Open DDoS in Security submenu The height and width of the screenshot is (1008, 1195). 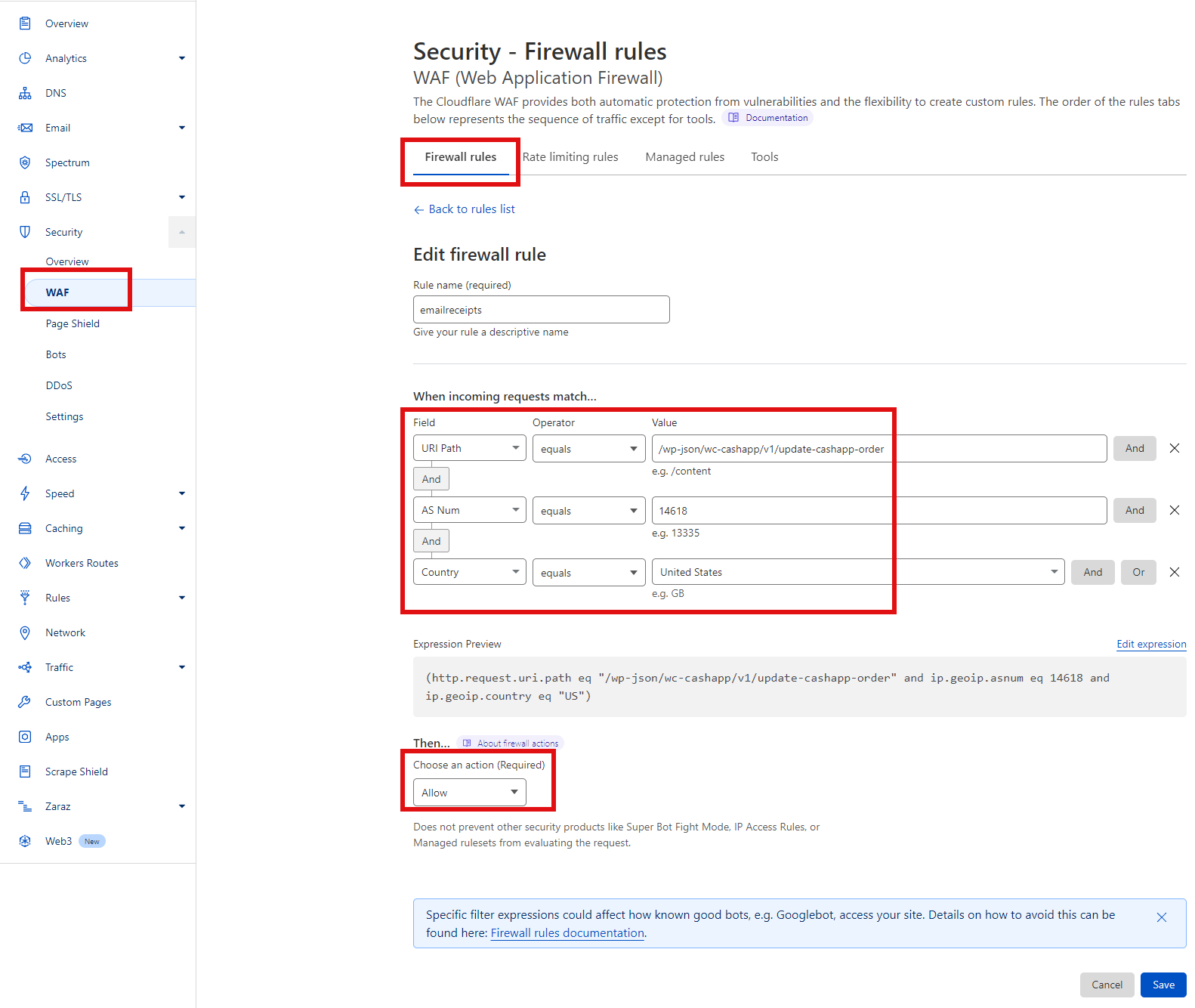59,385
